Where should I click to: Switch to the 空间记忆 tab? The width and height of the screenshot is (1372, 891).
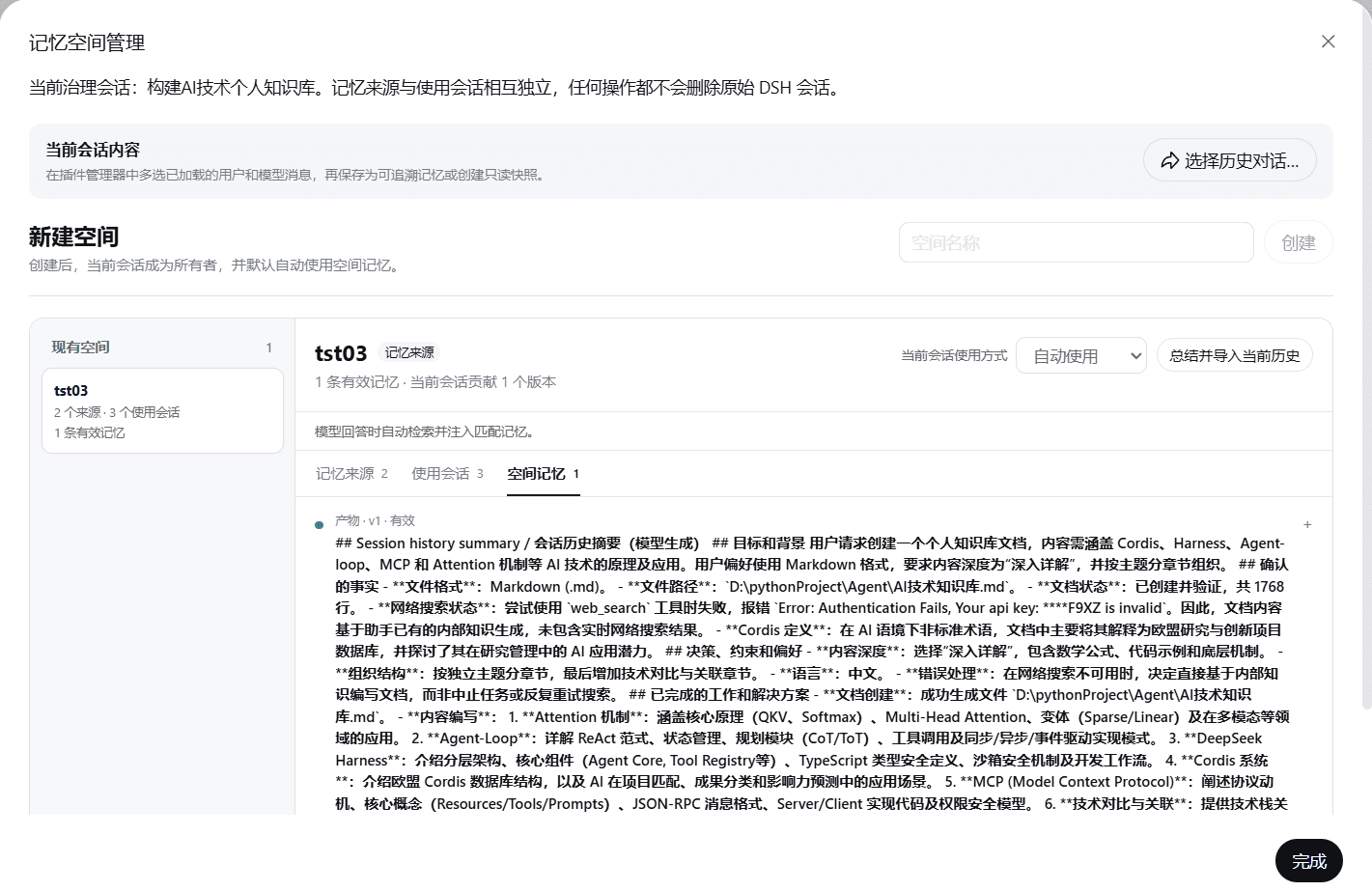tap(544, 473)
